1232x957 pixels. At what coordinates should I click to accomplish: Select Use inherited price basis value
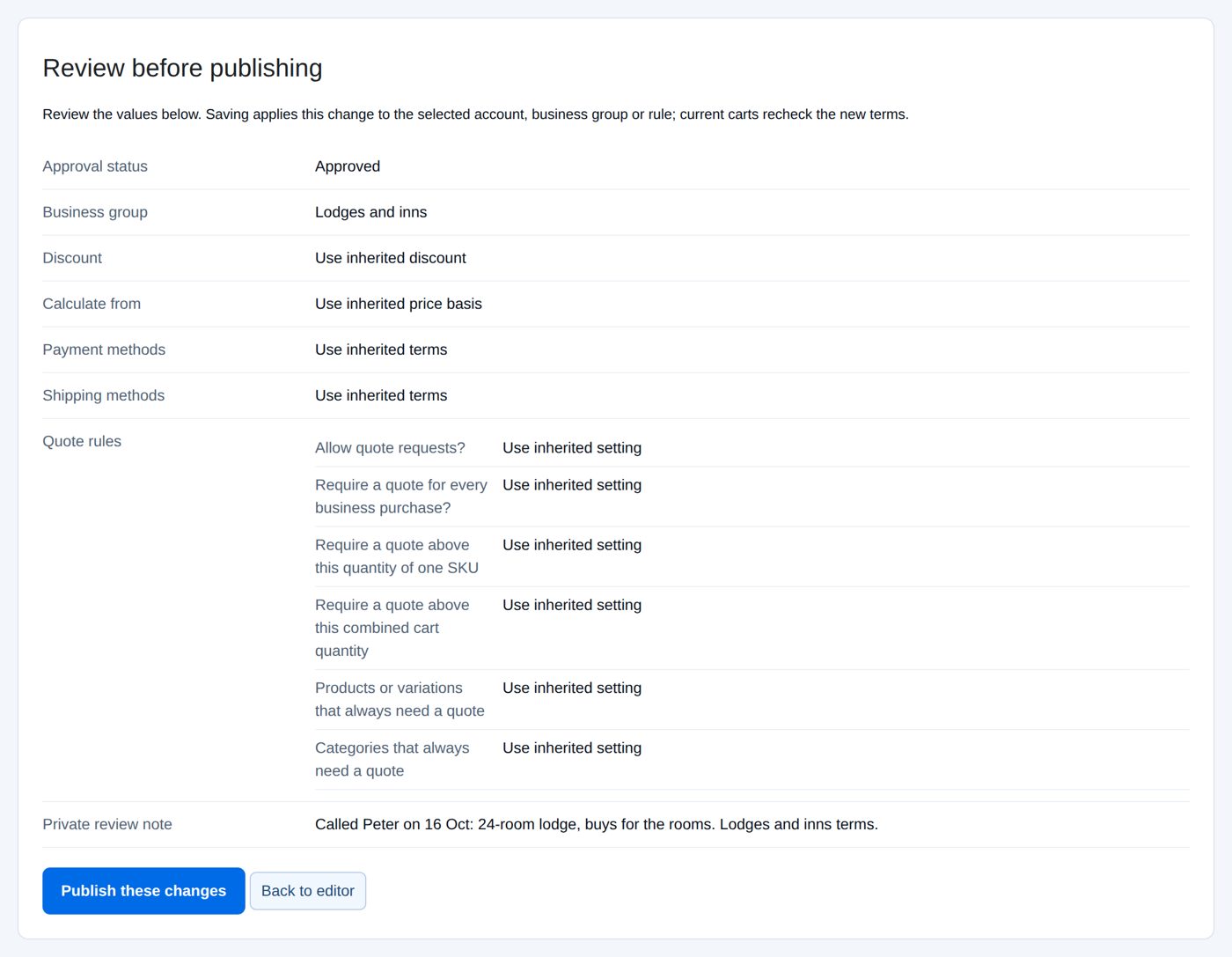click(x=399, y=304)
